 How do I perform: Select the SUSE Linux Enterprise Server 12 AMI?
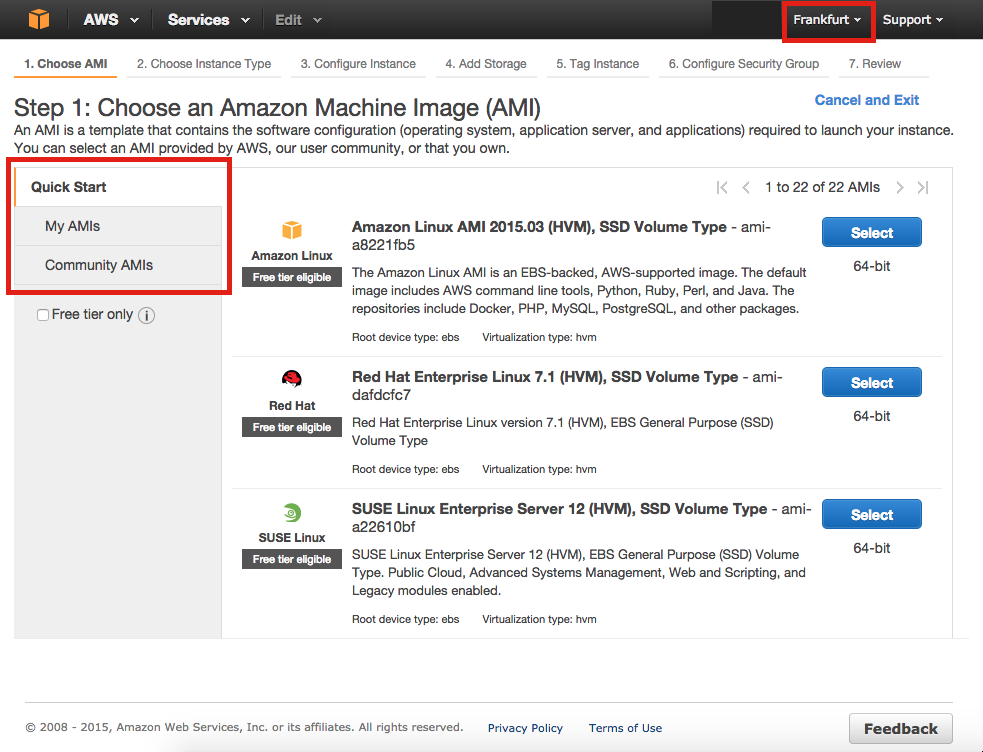pos(871,514)
